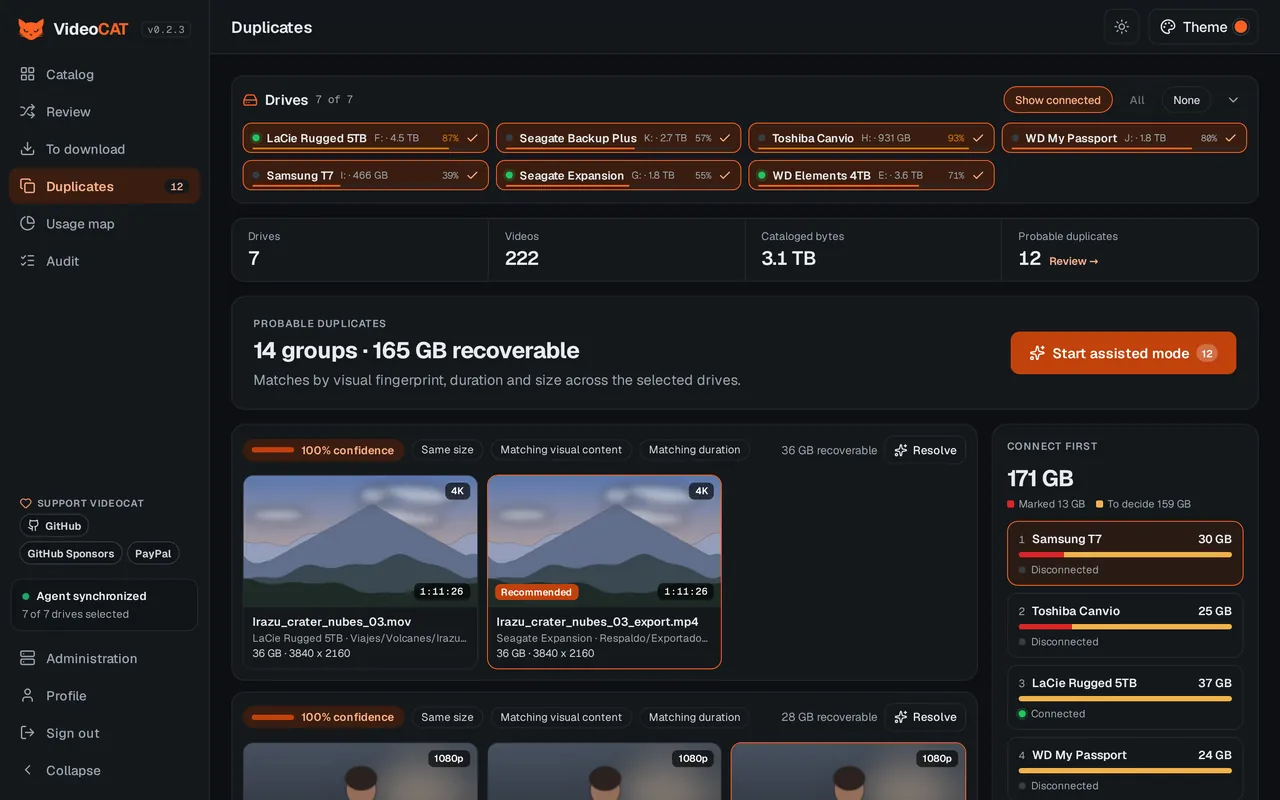Open the WD My Passport 24 GB card in Connect first
Screen dimensions: 1280x800
click(x=1125, y=767)
